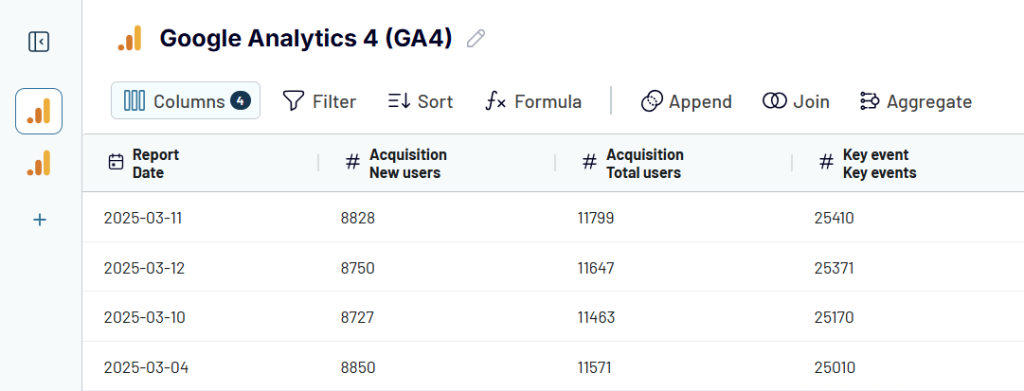Select the 2025-03-11 date cell
This screenshot has height=391, width=1024.
pos(143,218)
